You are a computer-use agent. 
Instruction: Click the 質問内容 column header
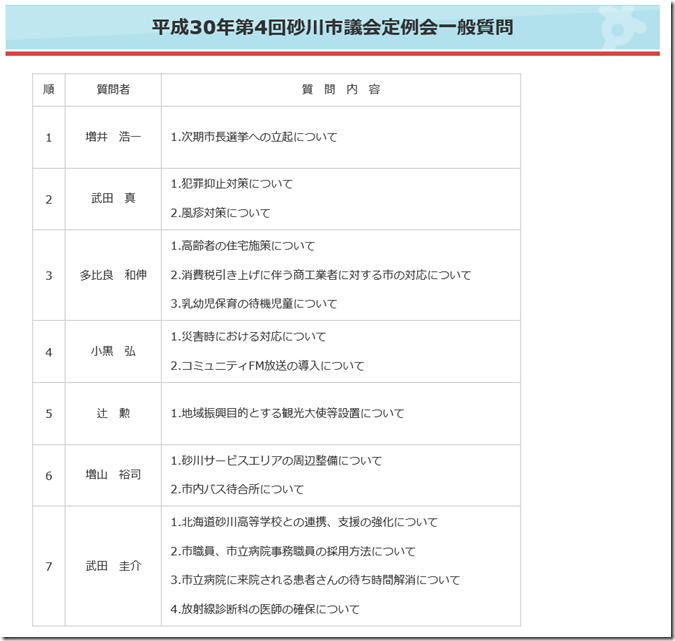tap(340, 90)
